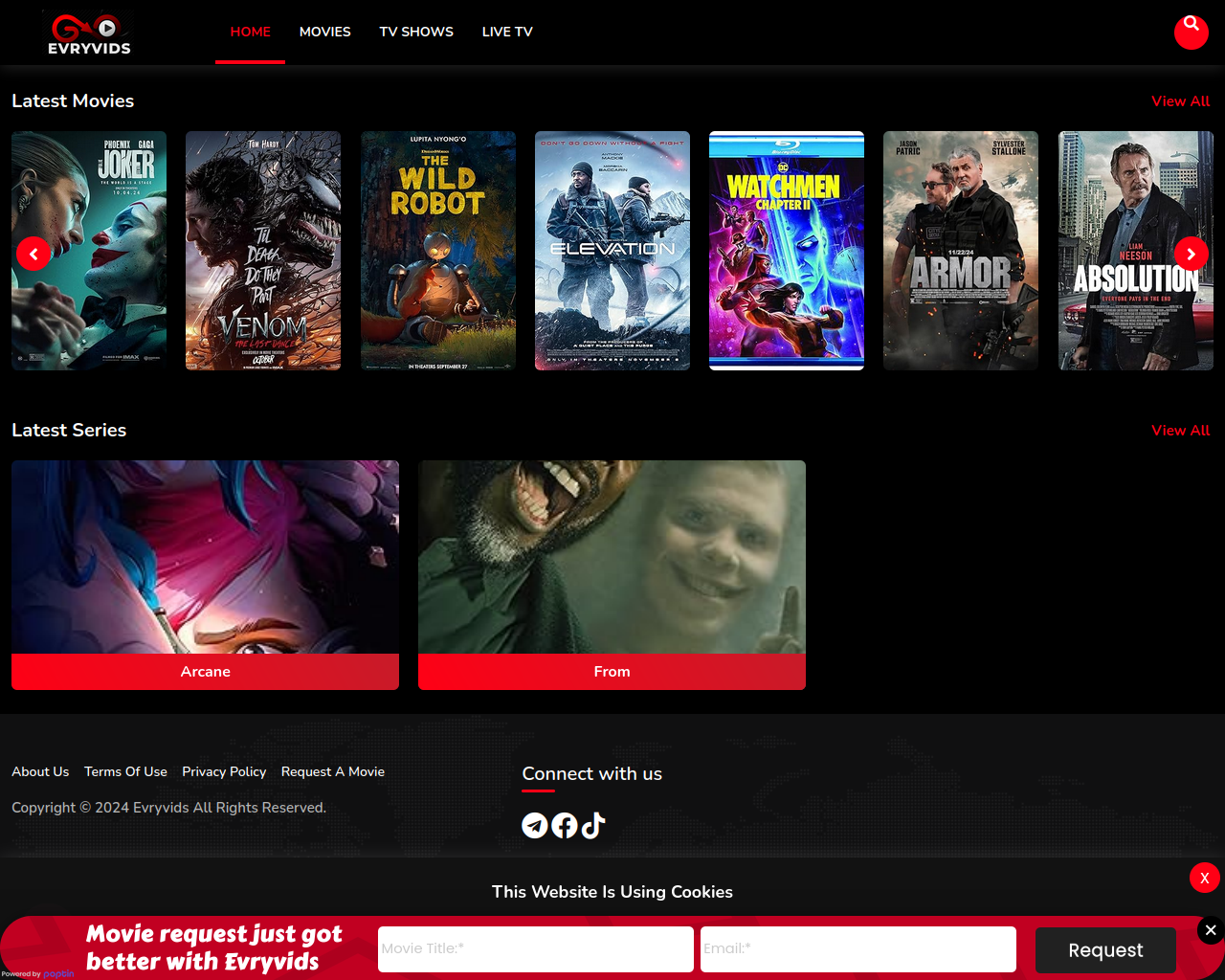The width and height of the screenshot is (1225, 980).
Task: Click View All for Latest Series
Action: (1180, 431)
